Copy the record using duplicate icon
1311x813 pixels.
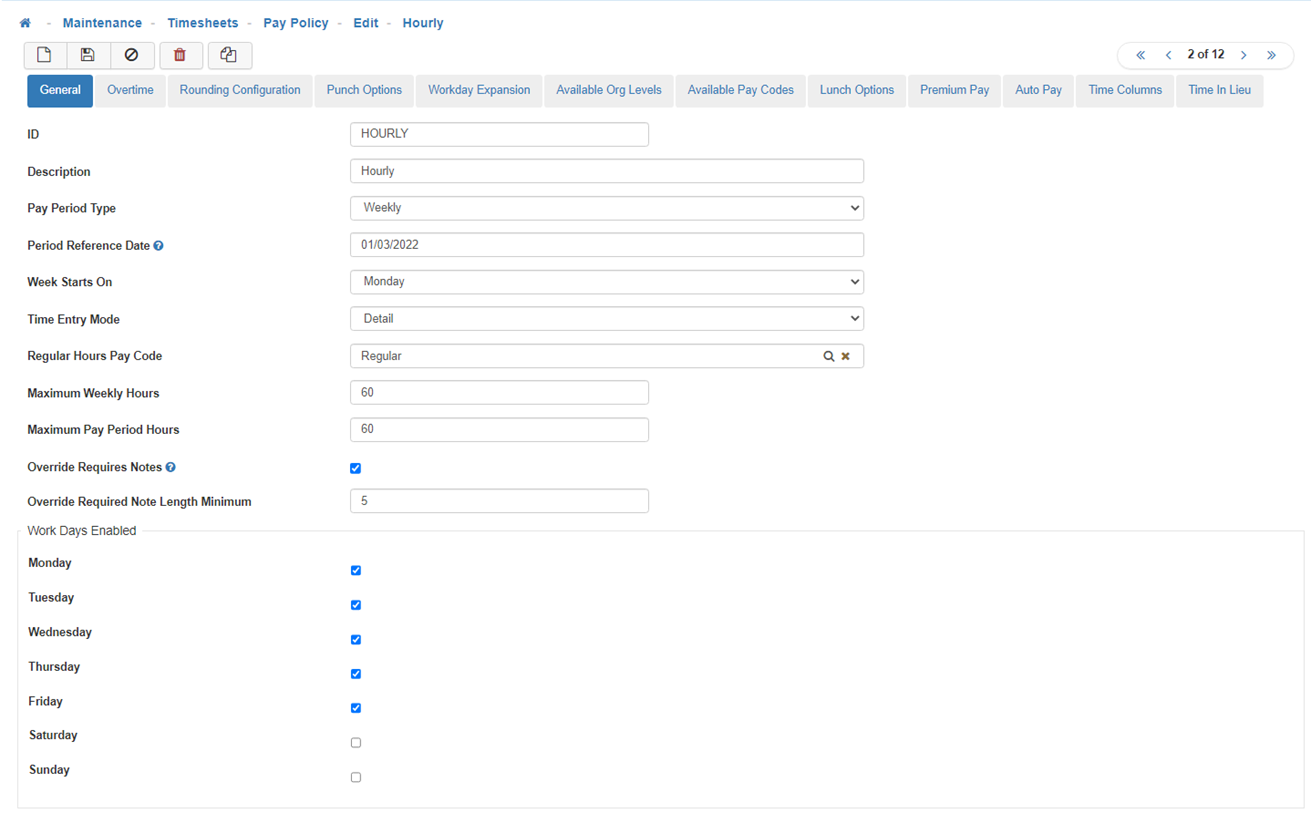point(229,55)
